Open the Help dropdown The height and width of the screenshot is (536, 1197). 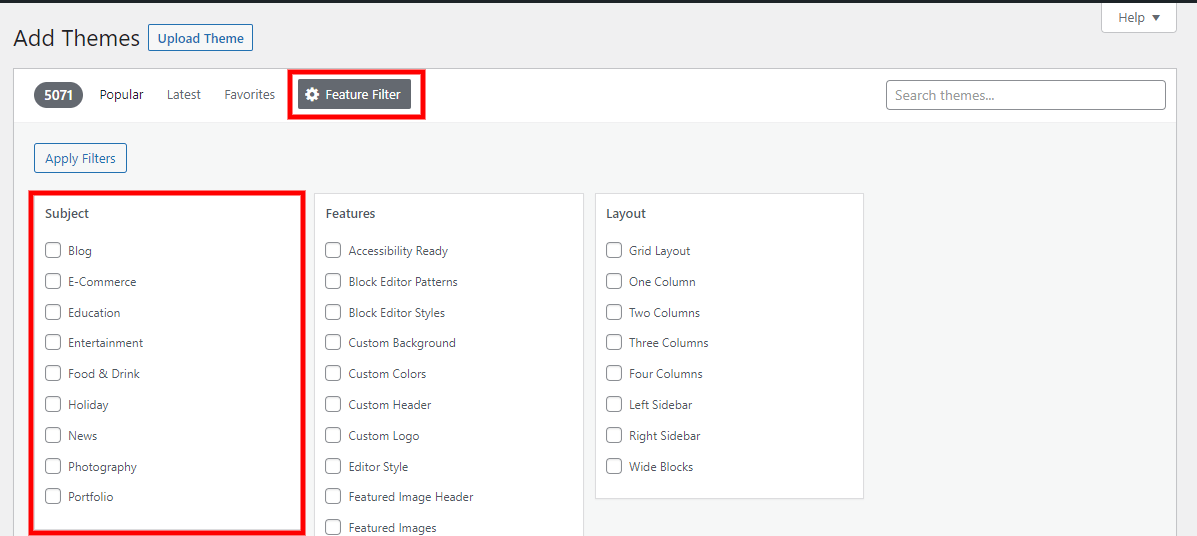click(x=1139, y=18)
